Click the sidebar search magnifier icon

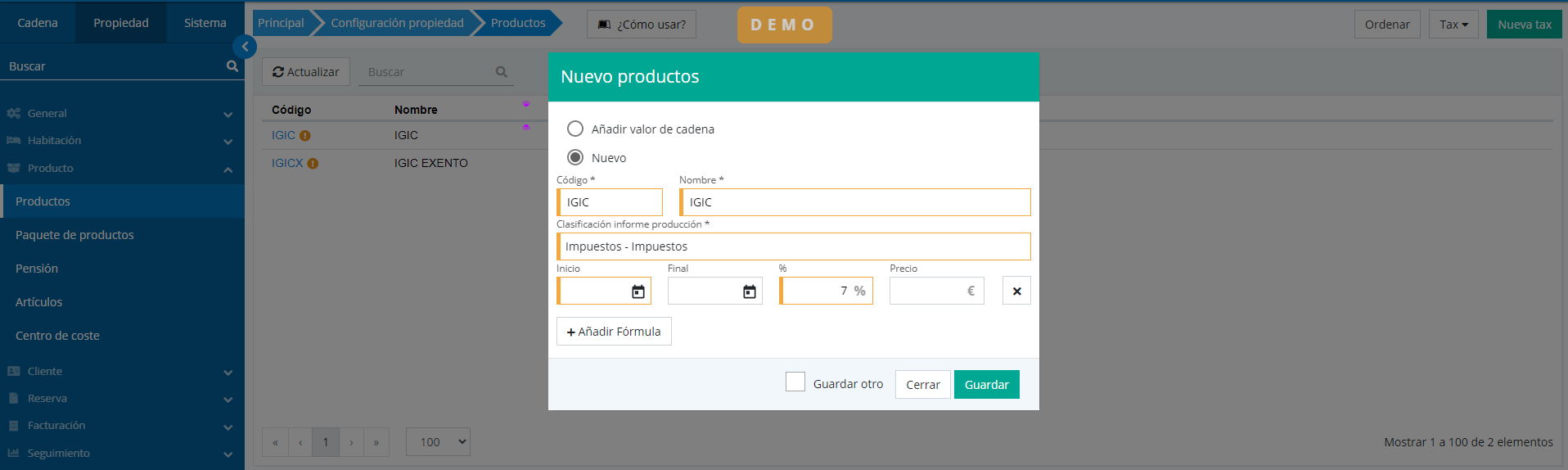click(232, 66)
